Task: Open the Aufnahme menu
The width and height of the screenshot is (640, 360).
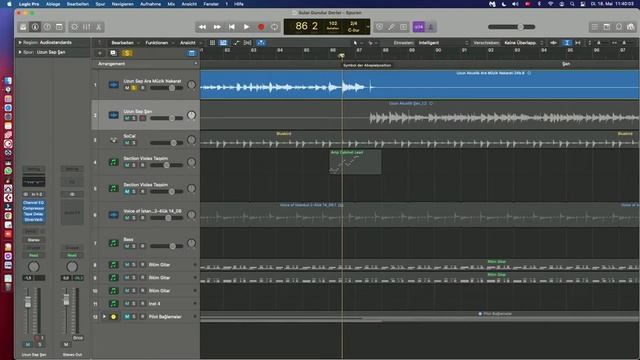Action: click(151, 4)
